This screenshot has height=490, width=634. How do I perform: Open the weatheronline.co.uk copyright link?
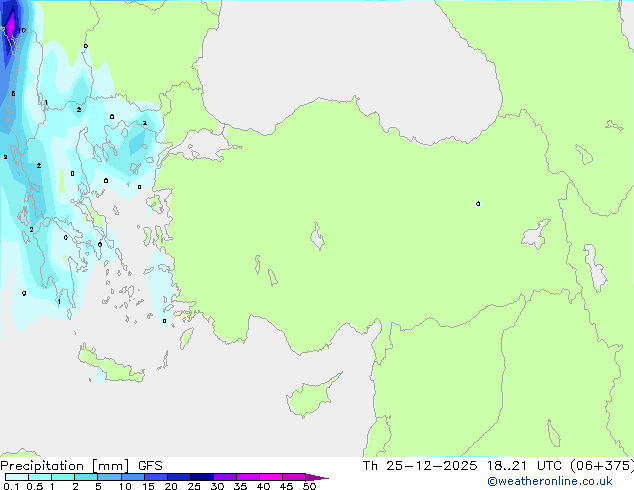pyautogui.click(x=549, y=482)
